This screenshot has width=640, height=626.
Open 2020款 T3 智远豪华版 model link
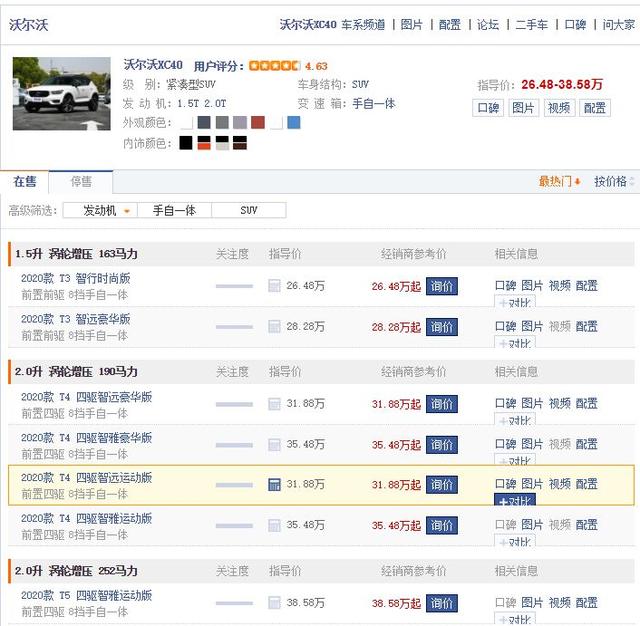76,319
